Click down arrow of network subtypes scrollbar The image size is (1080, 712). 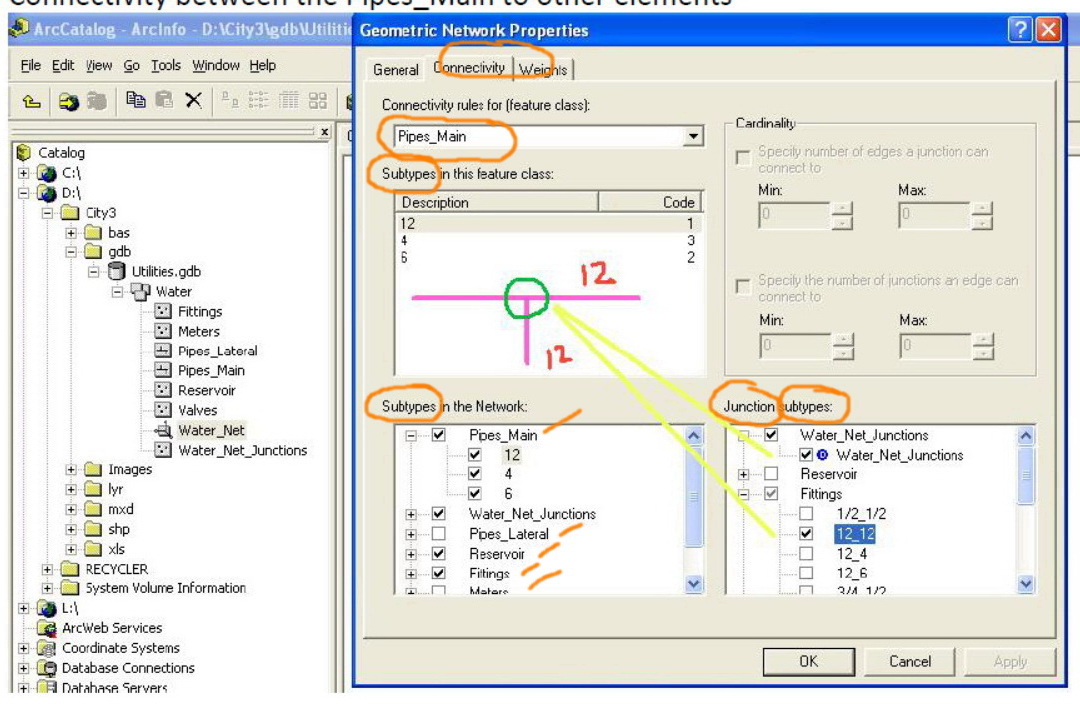tap(694, 583)
